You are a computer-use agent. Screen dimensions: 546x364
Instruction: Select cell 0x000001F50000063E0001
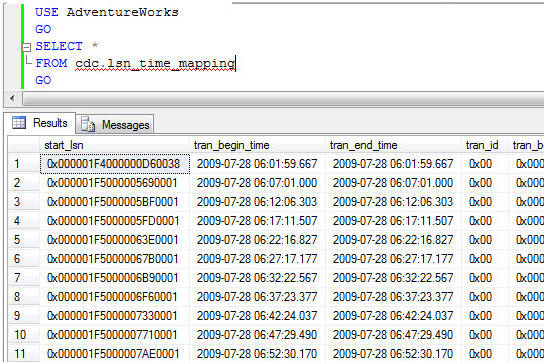pyautogui.click(x=115, y=240)
